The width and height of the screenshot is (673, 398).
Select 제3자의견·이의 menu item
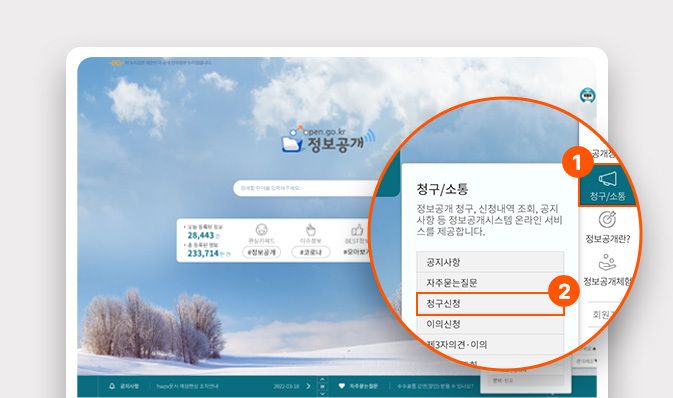(490, 344)
